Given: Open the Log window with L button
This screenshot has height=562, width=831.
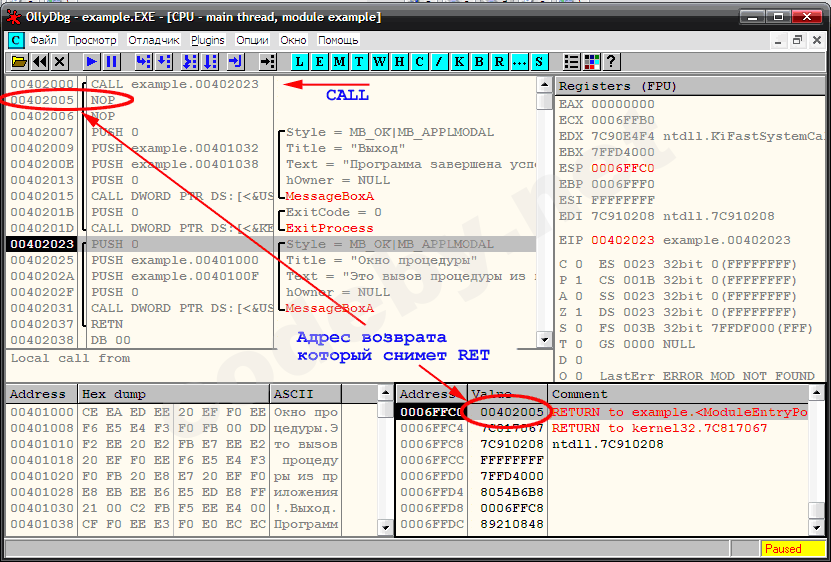Looking at the screenshot, I should (x=300, y=62).
